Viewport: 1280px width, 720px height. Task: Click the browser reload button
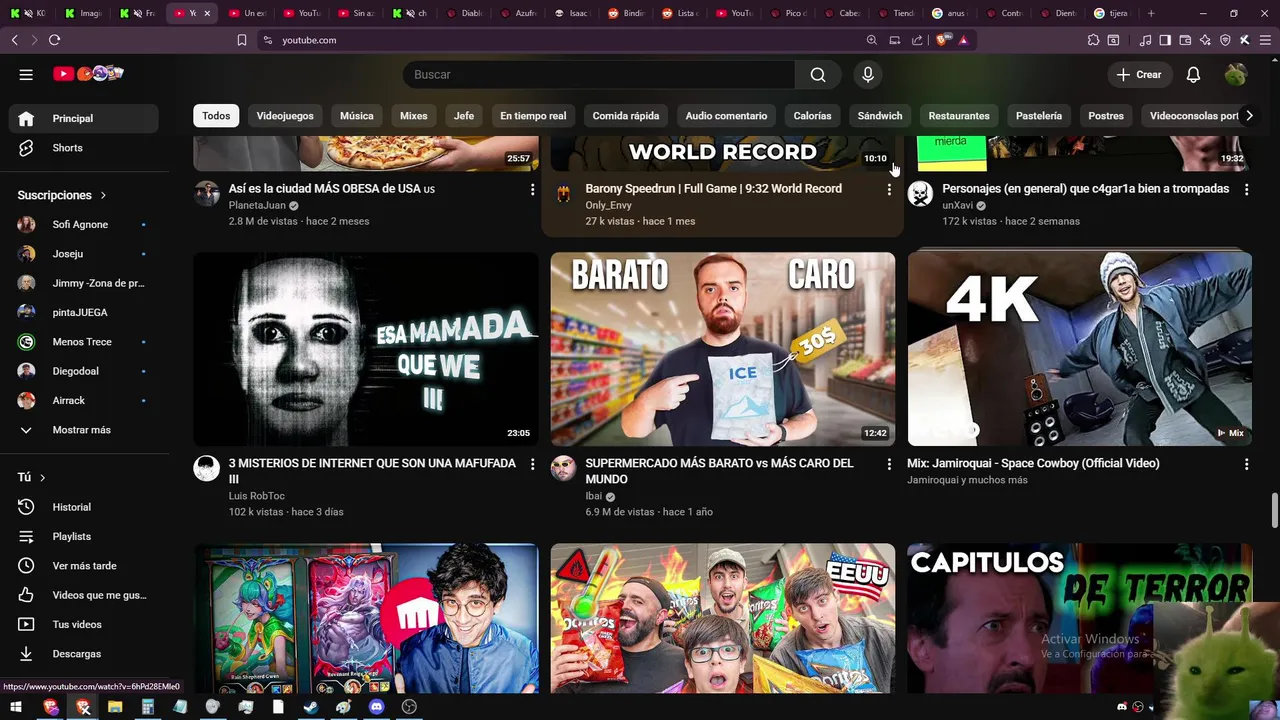(54, 40)
